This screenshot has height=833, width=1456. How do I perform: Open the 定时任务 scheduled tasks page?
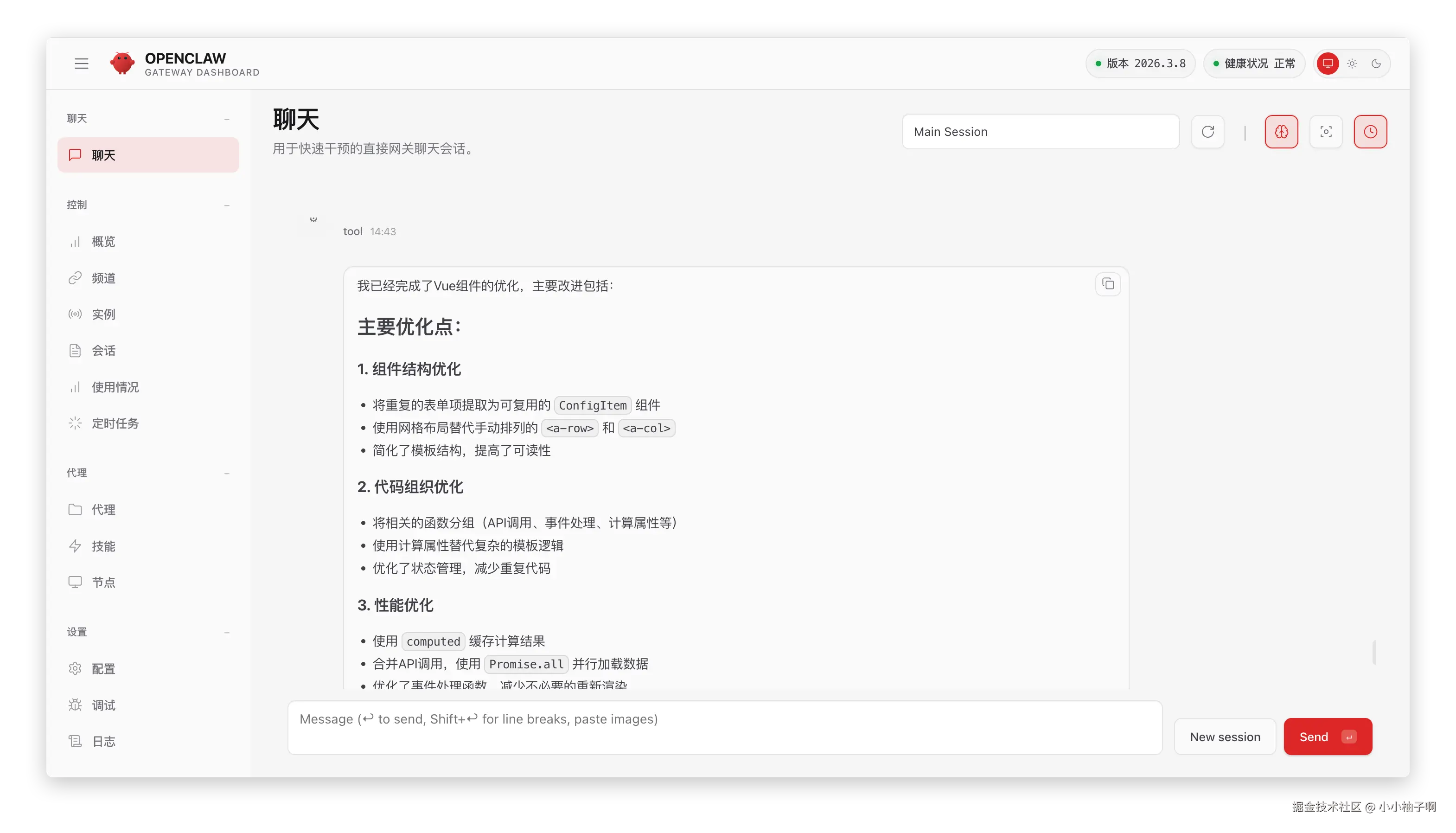[115, 423]
